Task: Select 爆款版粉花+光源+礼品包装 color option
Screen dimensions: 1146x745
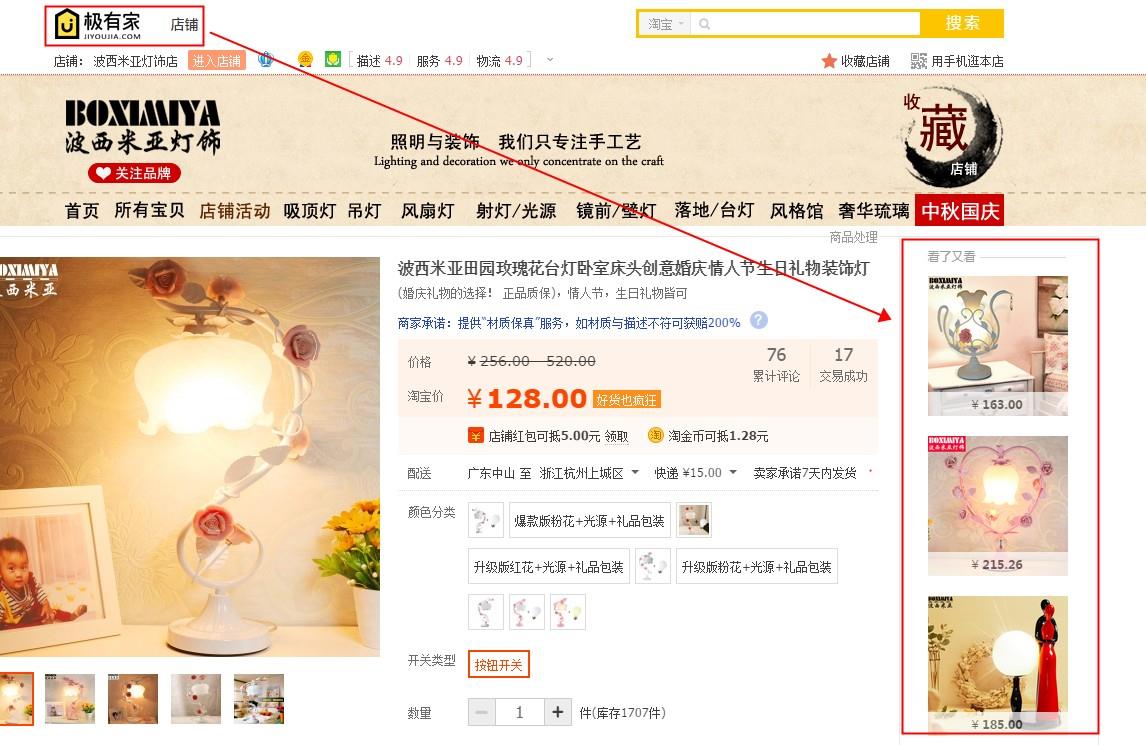Action: point(589,521)
